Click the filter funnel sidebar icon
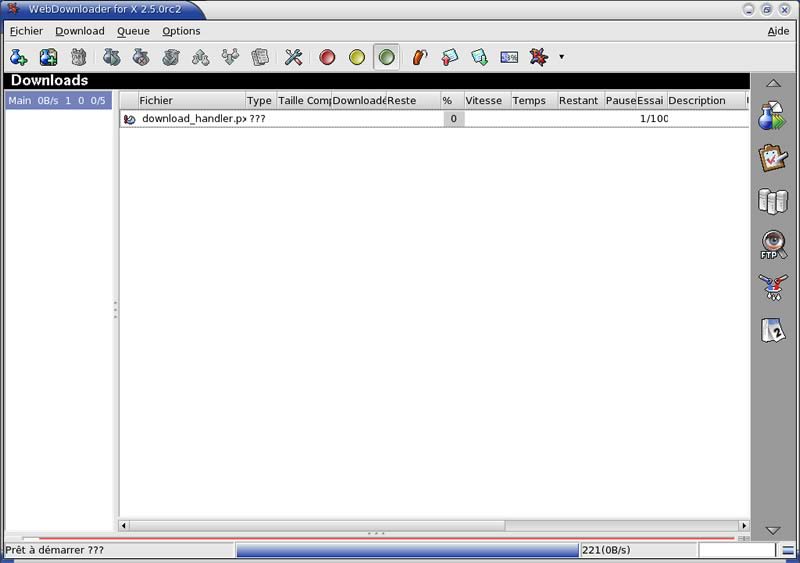Viewport: 800px width, 563px height. coord(773,287)
